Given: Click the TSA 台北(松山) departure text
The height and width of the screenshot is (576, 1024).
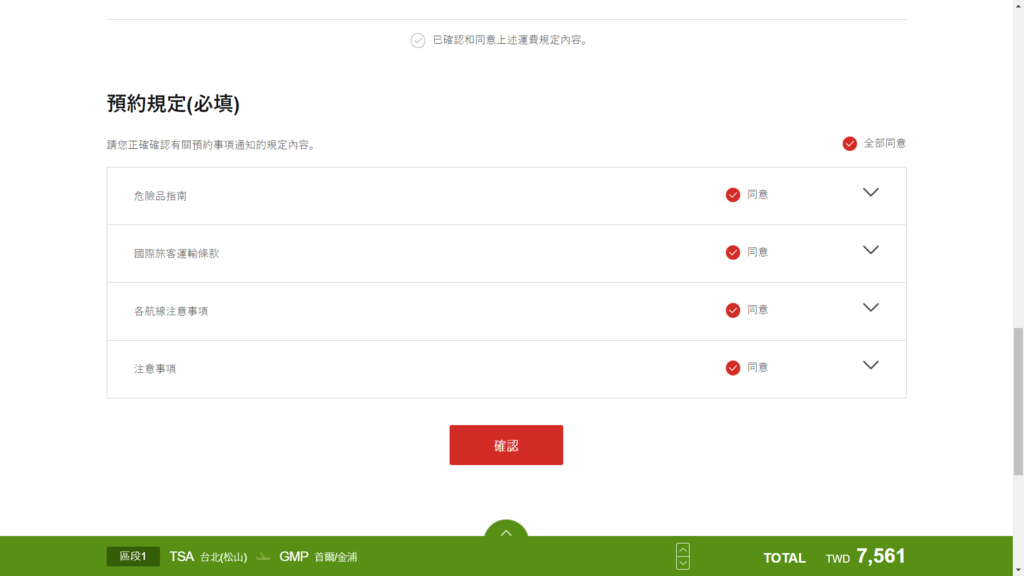Looking at the screenshot, I should coord(208,556).
